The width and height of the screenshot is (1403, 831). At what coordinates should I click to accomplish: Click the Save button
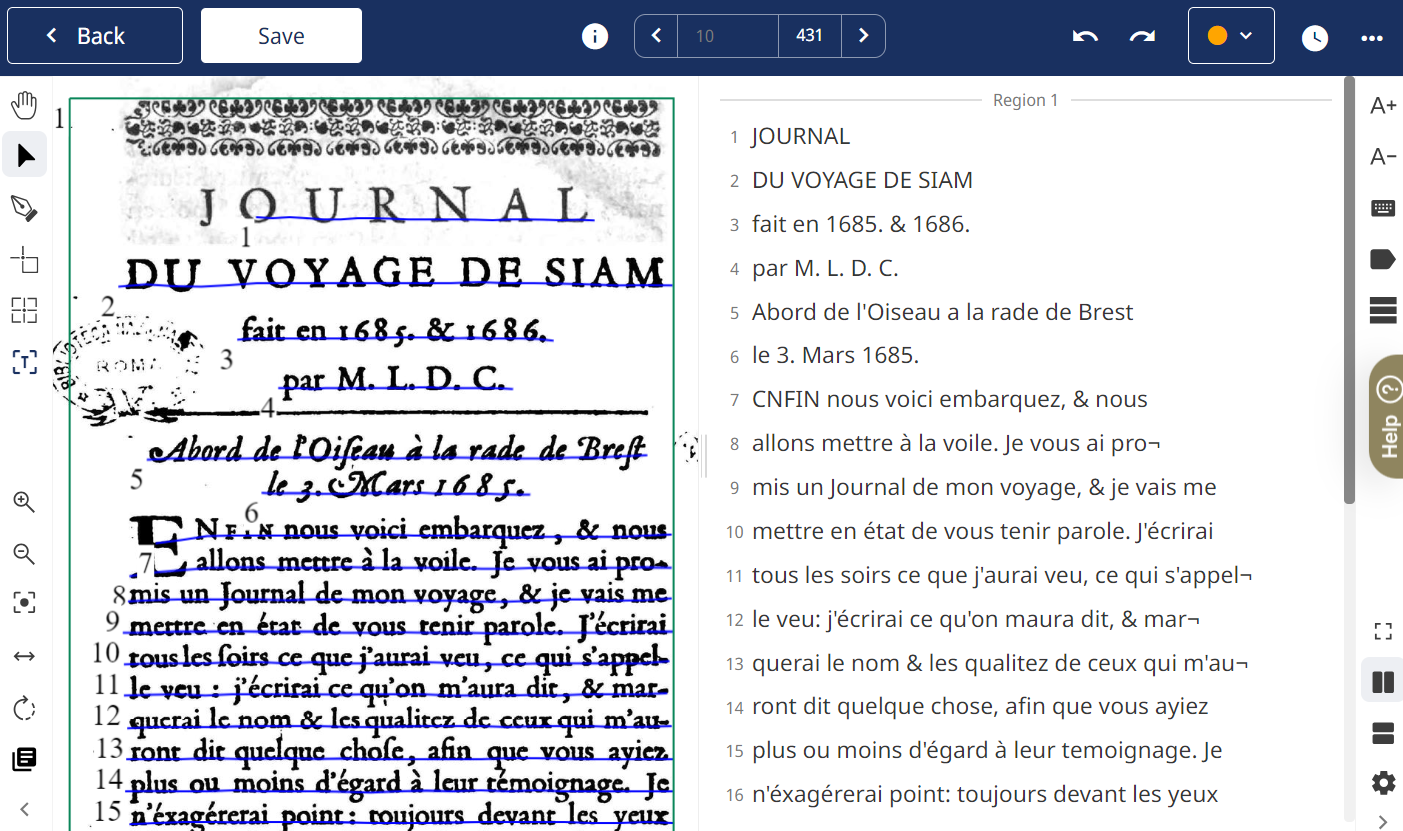281,36
